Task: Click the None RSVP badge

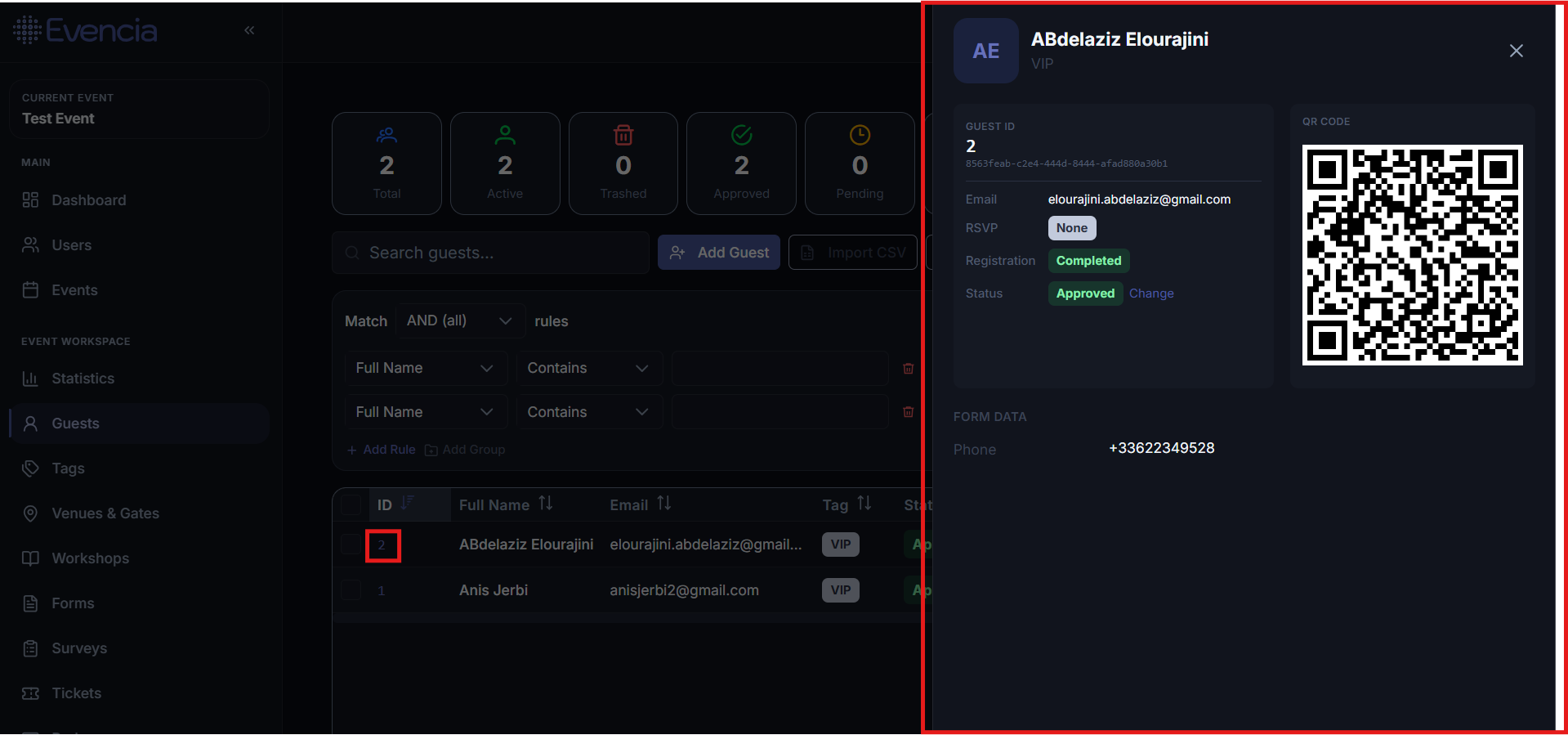Action: 1072,228
